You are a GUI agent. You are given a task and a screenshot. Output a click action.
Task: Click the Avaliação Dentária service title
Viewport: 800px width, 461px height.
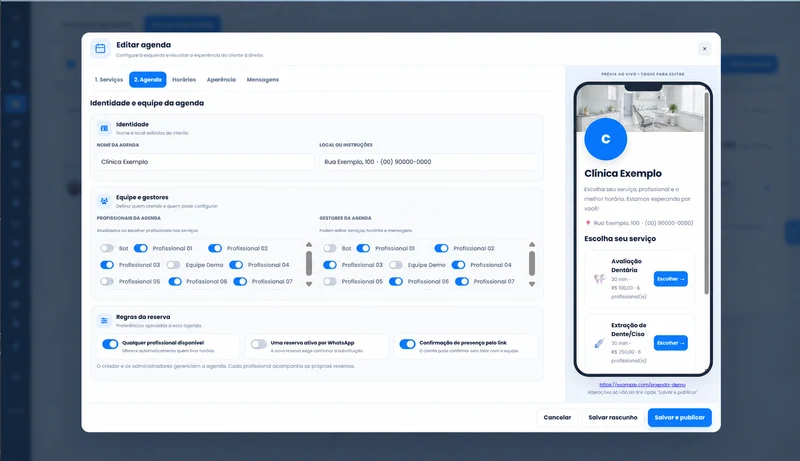tap(627, 265)
